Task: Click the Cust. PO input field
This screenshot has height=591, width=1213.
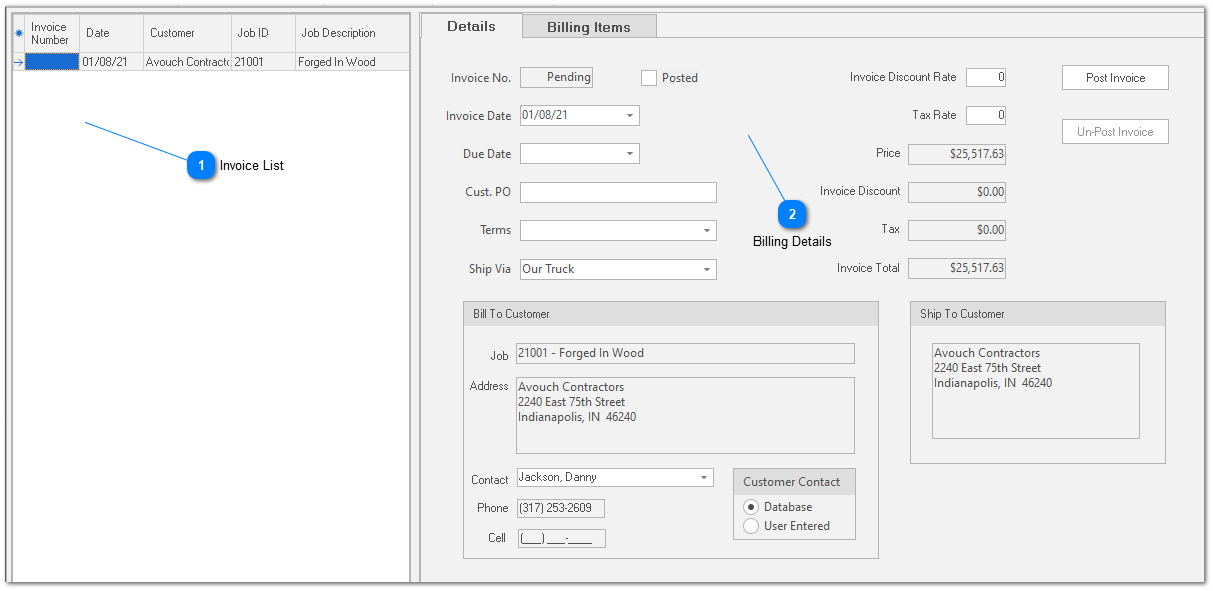Action: (617, 192)
